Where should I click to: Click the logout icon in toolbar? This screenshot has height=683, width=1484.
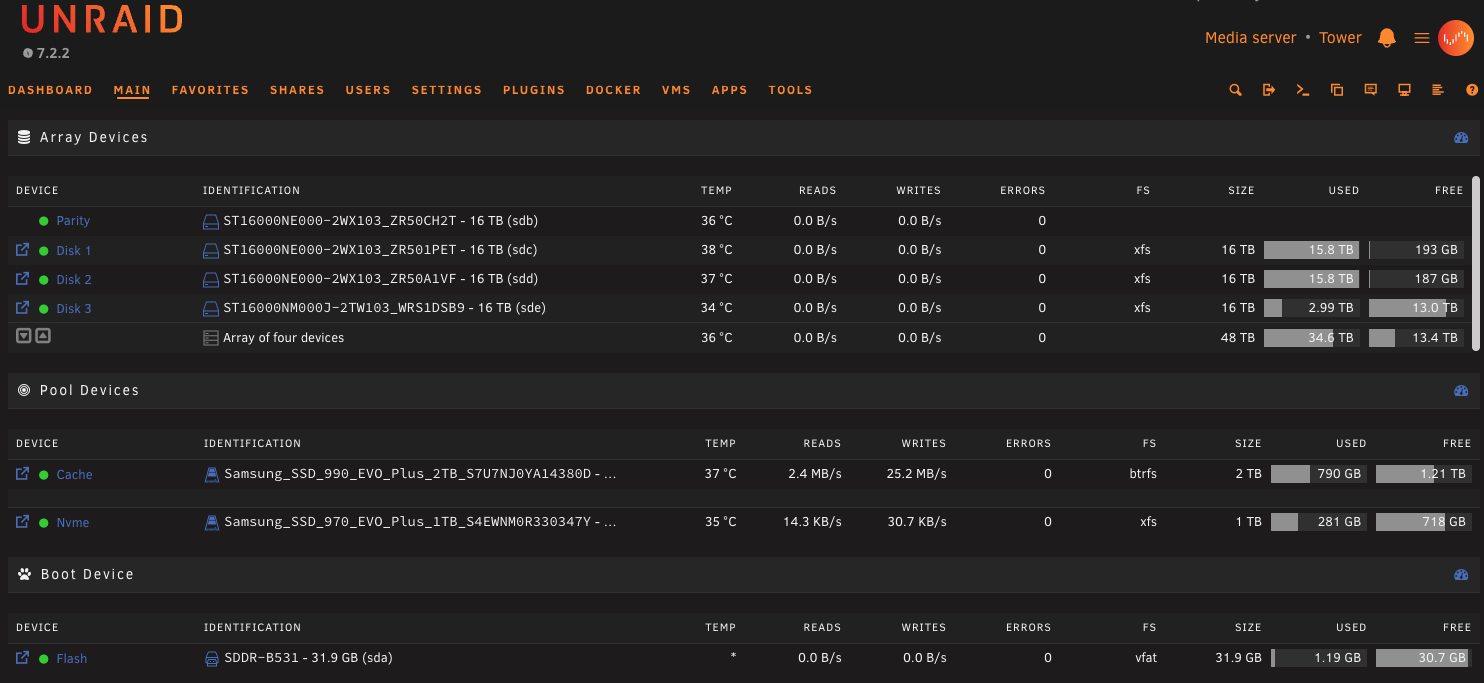pyautogui.click(x=1269, y=90)
